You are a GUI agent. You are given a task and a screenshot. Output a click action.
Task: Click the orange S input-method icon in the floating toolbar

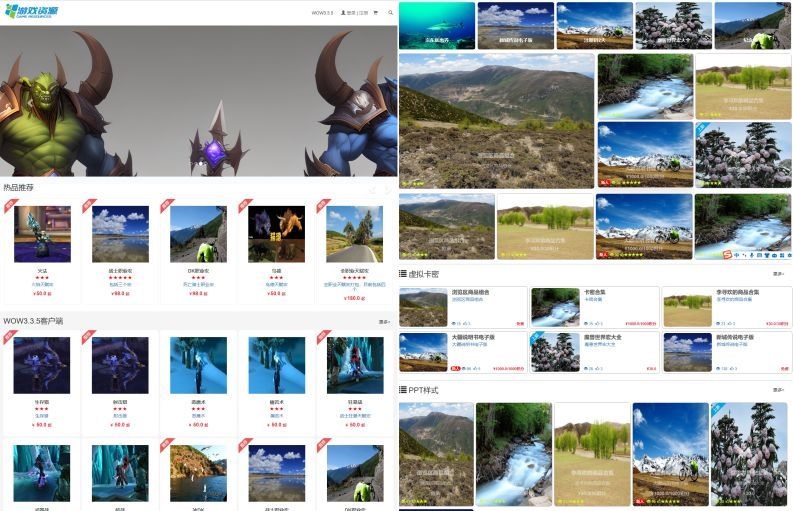pos(727,254)
